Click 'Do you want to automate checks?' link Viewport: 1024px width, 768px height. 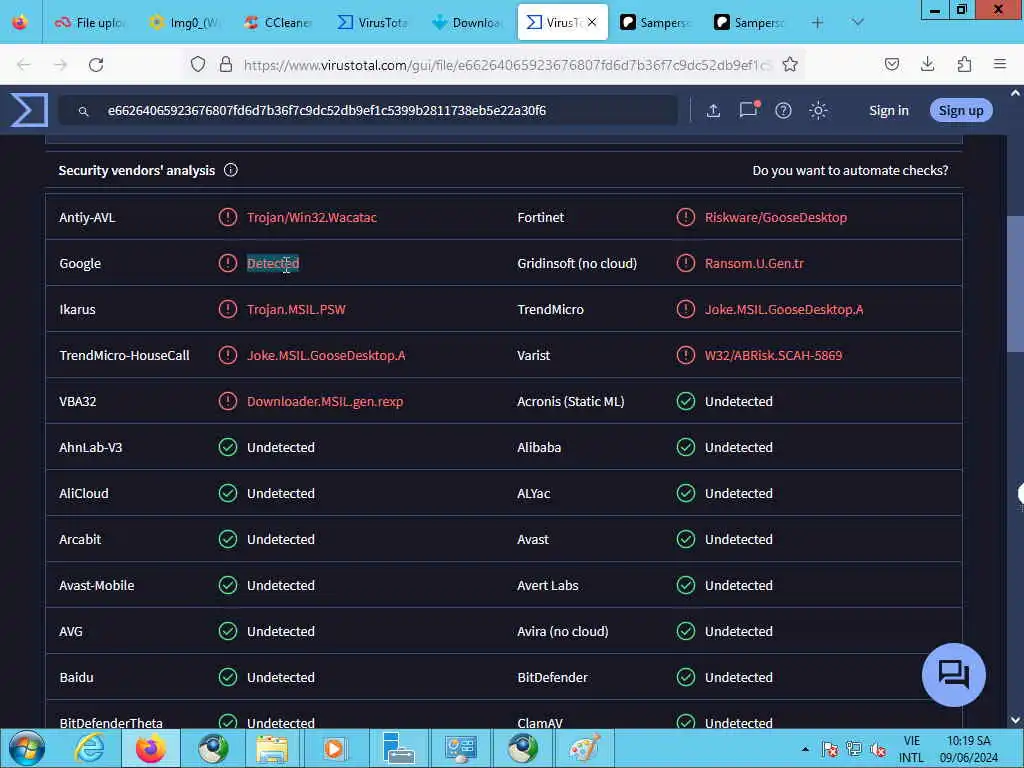point(850,170)
